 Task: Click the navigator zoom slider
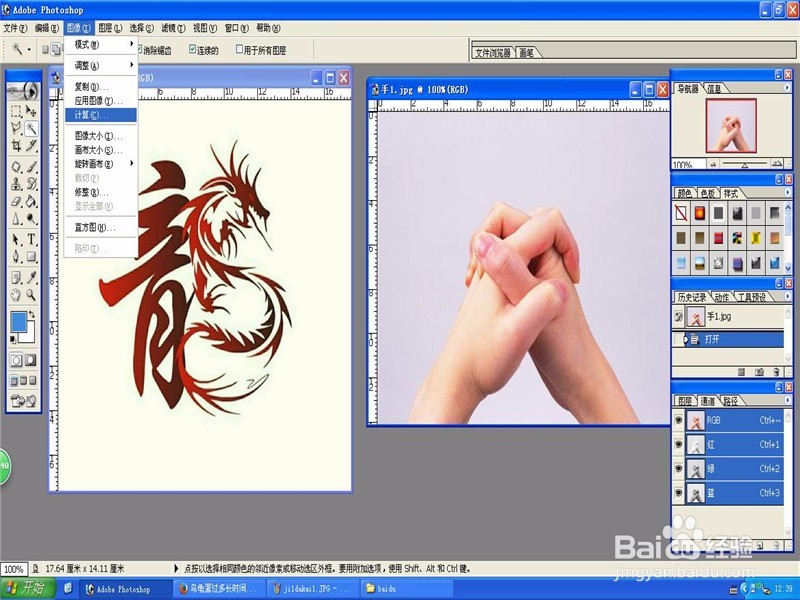pos(745,164)
